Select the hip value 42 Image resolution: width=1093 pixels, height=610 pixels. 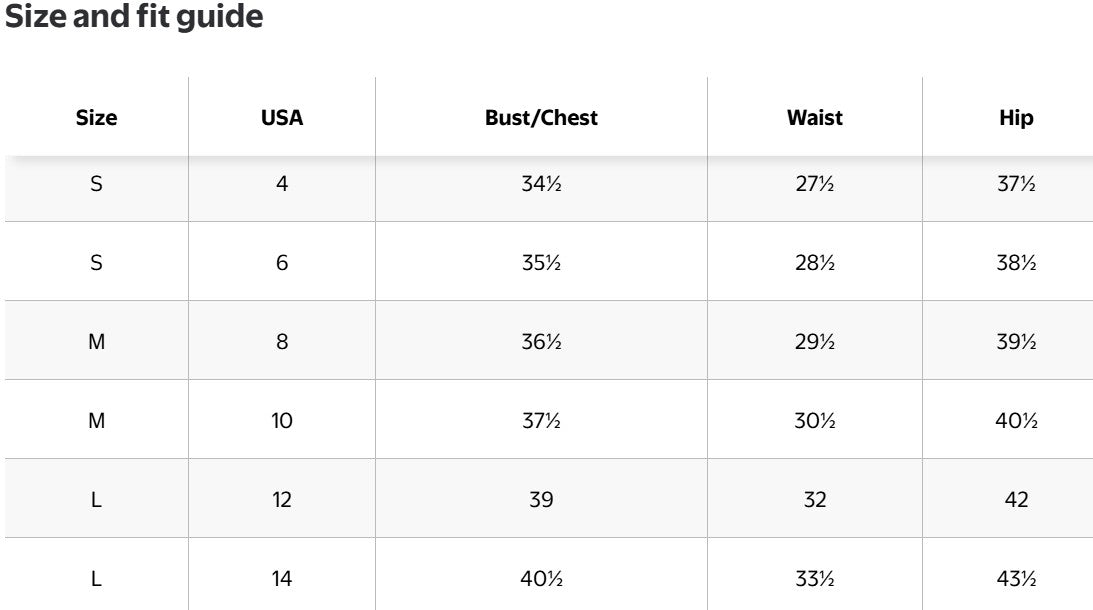(1016, 500)
